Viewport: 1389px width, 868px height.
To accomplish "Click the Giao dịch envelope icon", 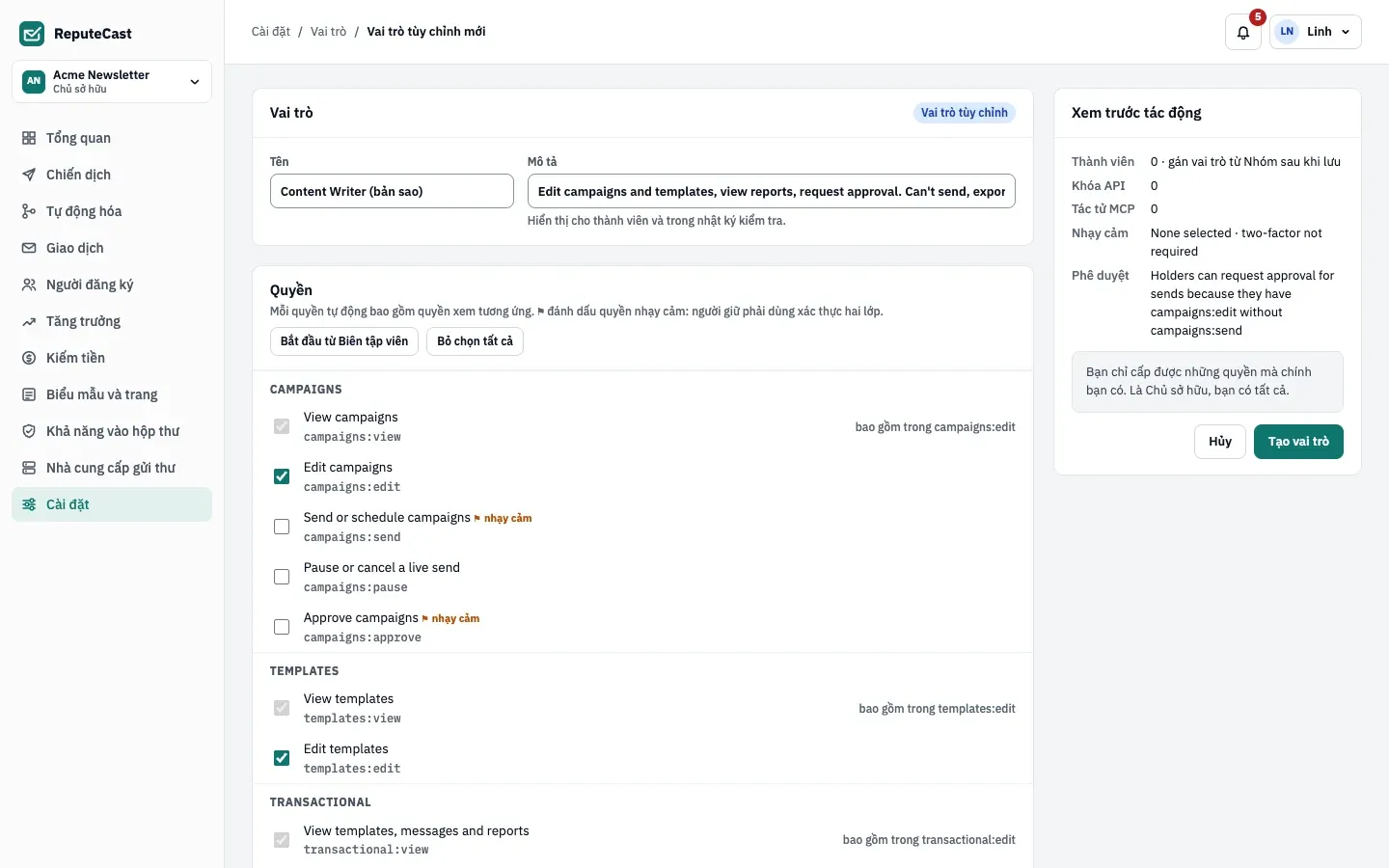I will pyautogui.click(x=29, y=248).
